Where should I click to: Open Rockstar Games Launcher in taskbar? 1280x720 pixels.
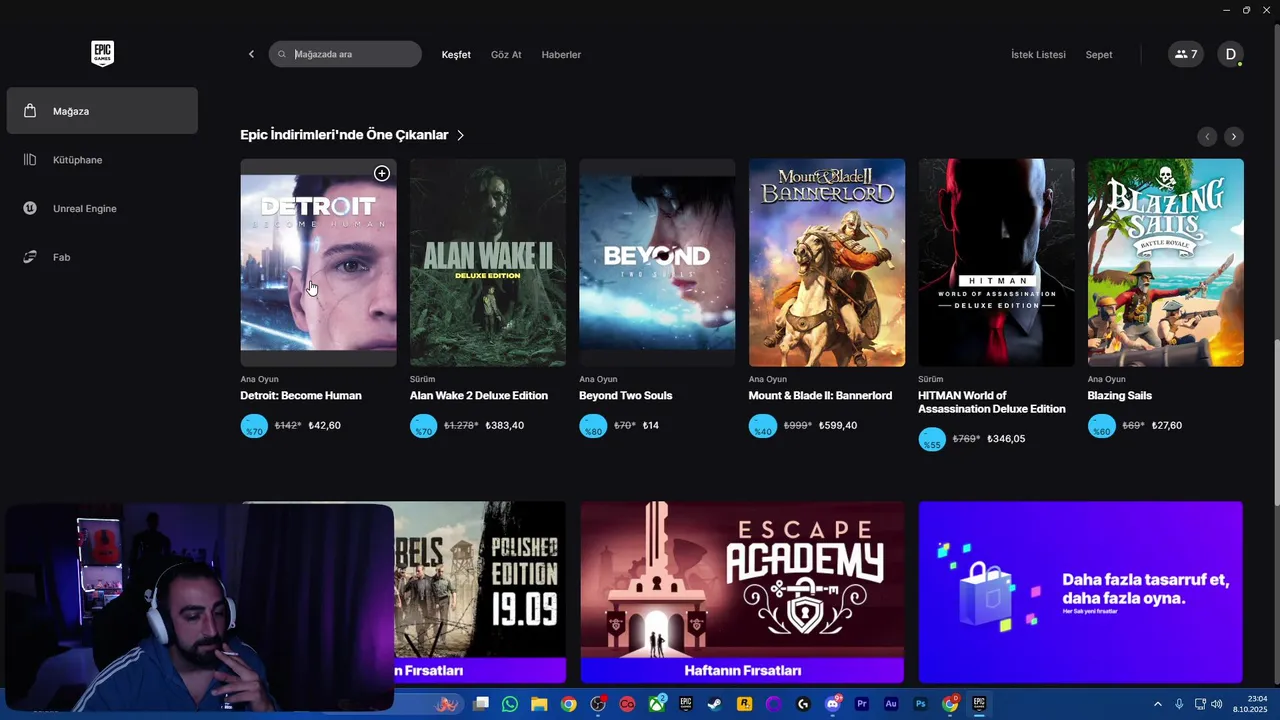tap(744, 704)
